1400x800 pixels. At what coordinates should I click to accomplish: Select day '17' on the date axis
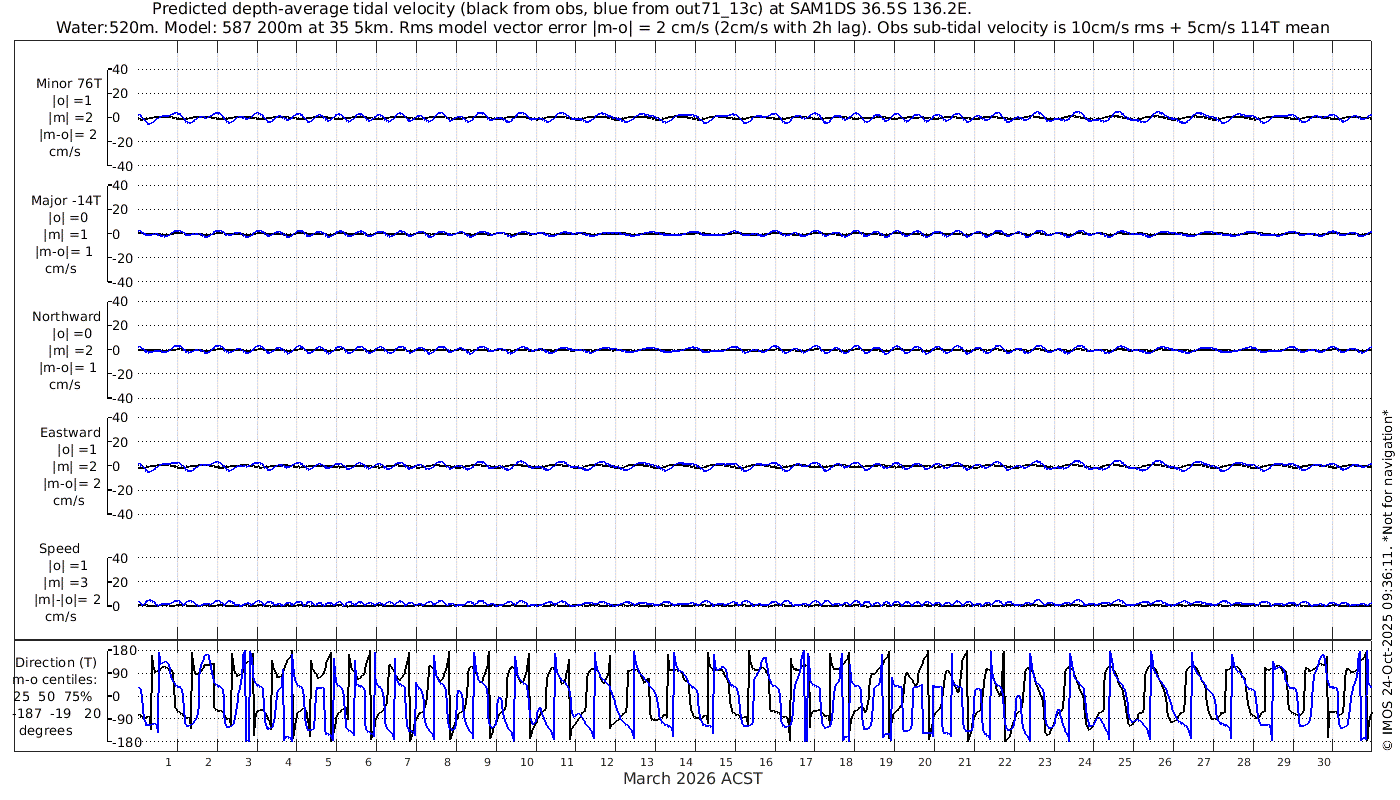(806, 762)
